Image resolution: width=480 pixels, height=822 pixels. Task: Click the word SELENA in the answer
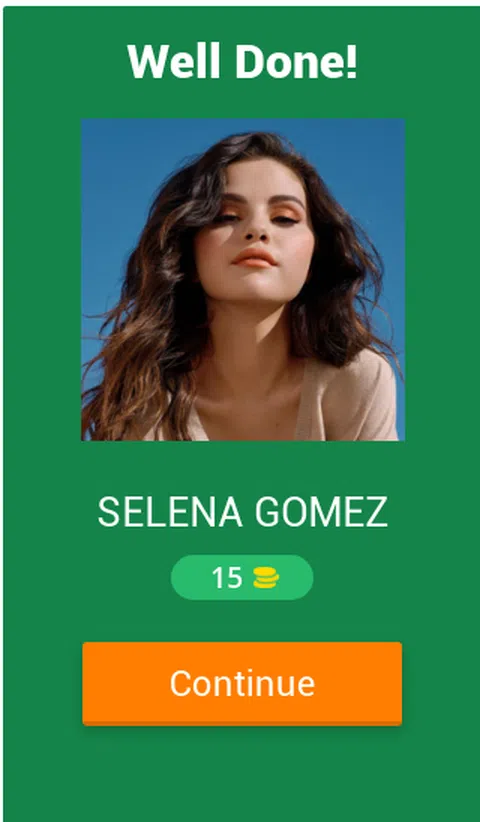tap(170, 512)
